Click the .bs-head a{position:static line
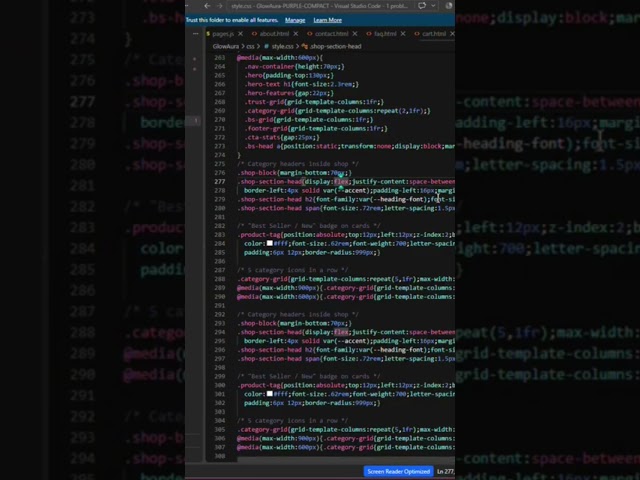The height and width of the screenshot is (480, 640). 349,146
